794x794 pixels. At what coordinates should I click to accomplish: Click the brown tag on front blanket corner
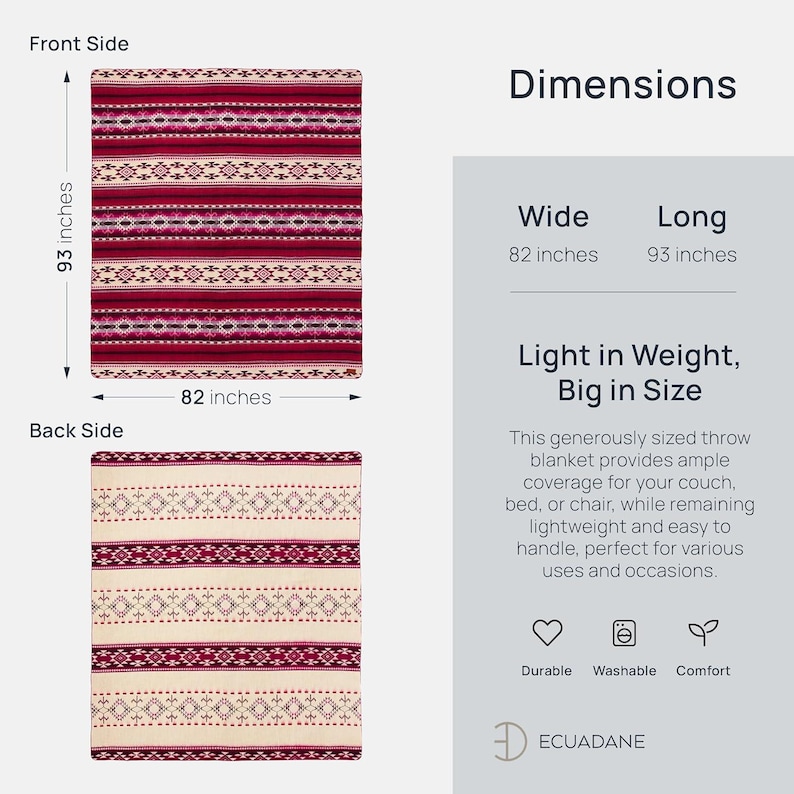(350, 373)
